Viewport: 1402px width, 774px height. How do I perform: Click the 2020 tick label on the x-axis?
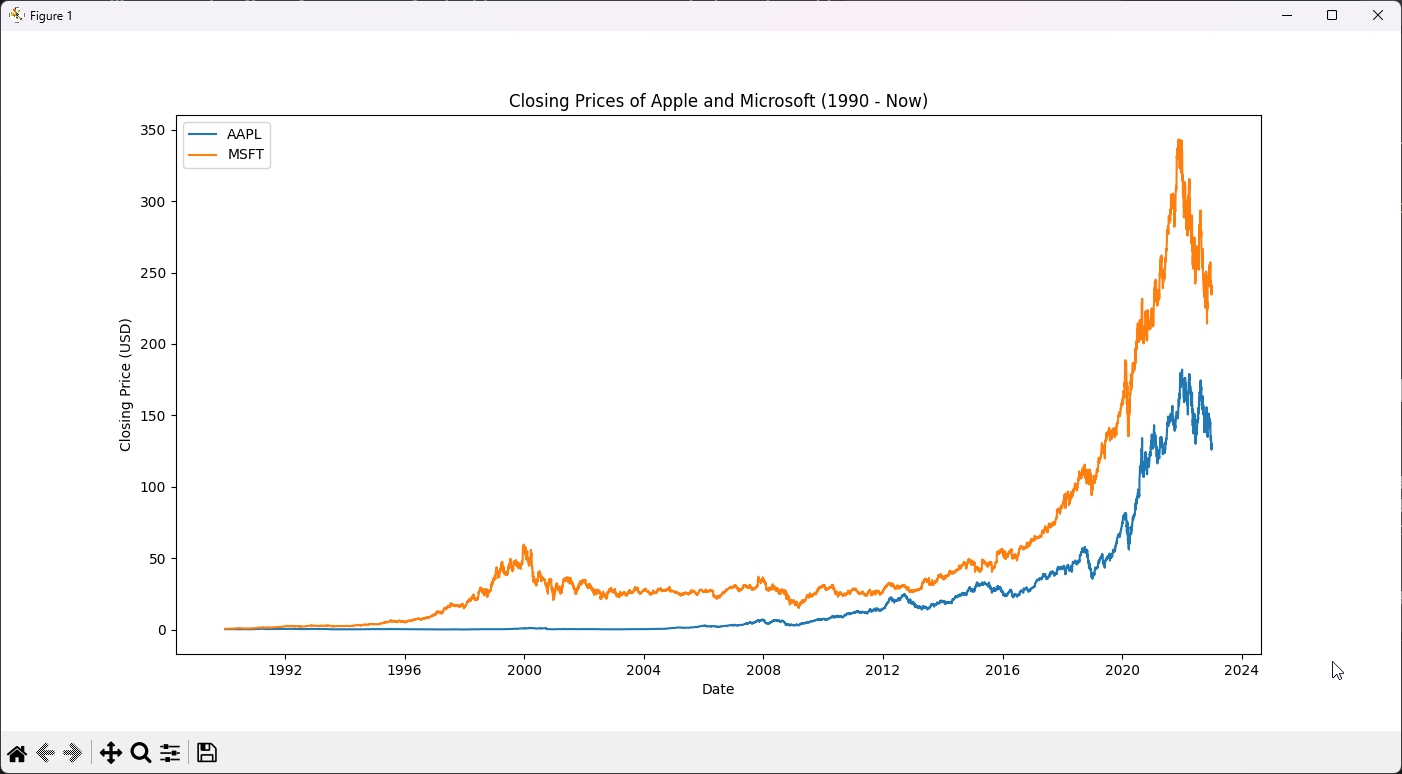[1122, 670]
